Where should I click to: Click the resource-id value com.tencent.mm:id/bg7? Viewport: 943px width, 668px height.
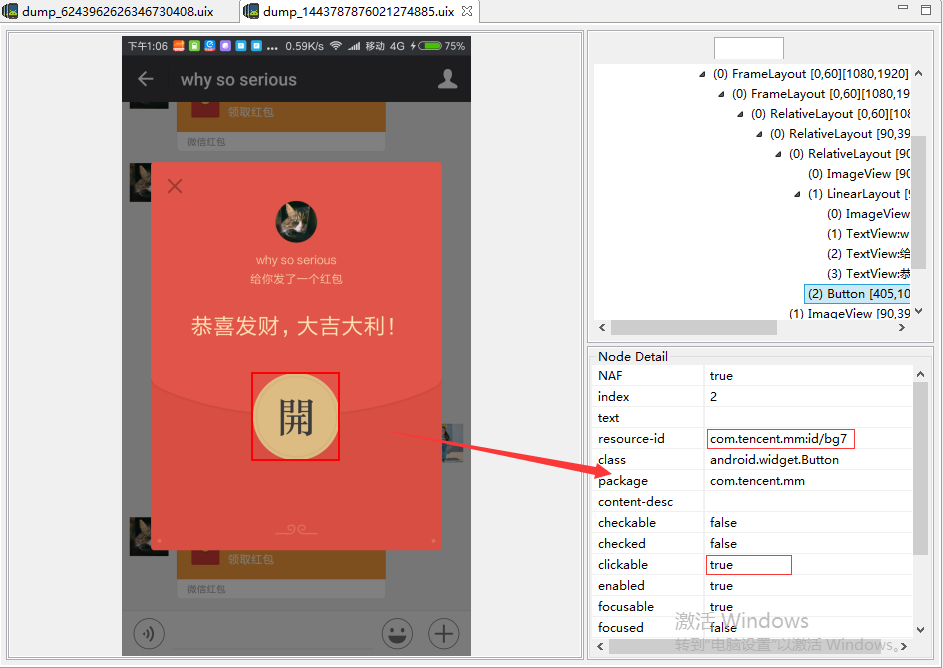click(780, 439)
